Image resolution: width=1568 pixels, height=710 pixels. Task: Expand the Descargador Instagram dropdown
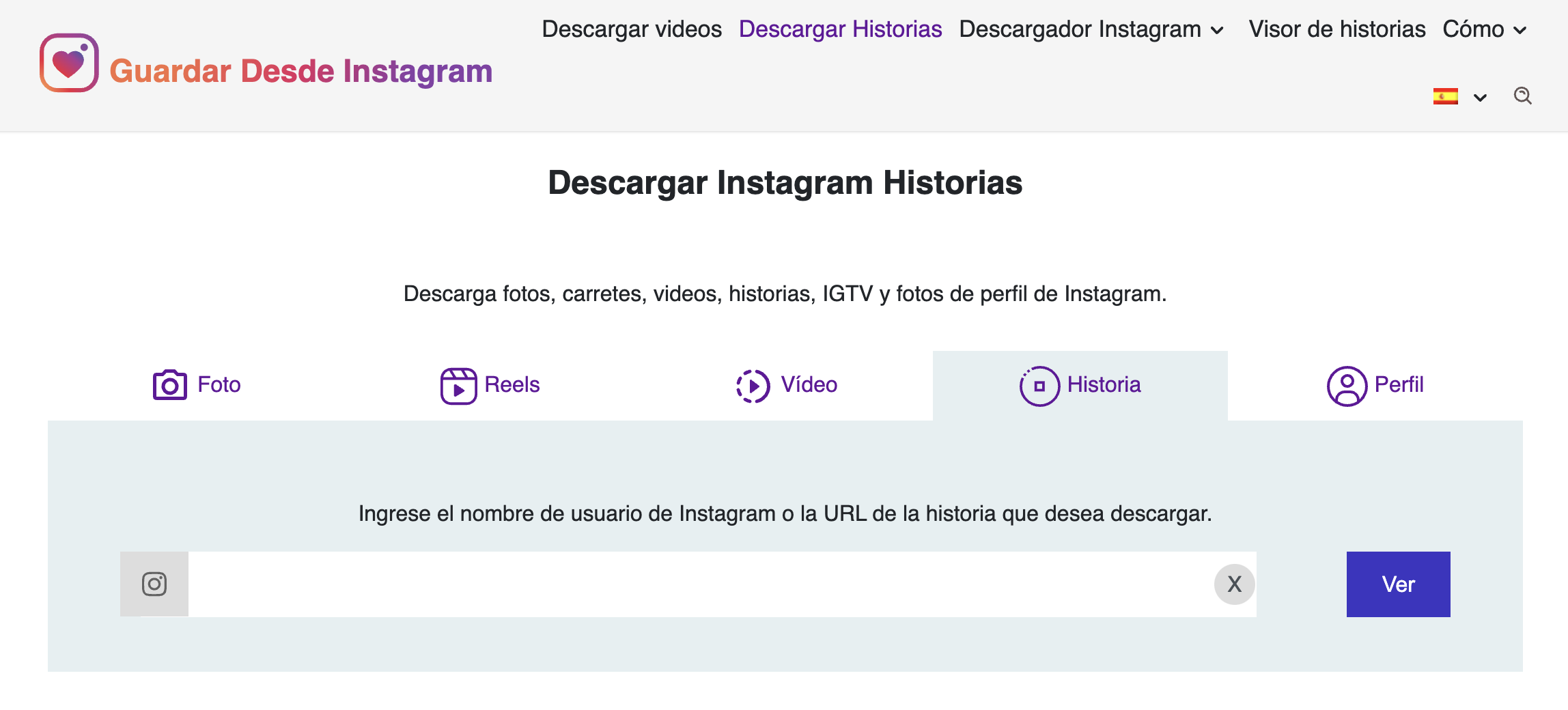tap(1217, 31)
